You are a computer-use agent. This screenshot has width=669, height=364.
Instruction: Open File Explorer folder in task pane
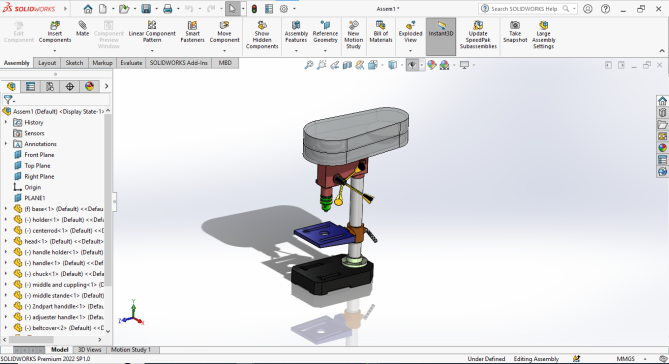tap(662, 125)
